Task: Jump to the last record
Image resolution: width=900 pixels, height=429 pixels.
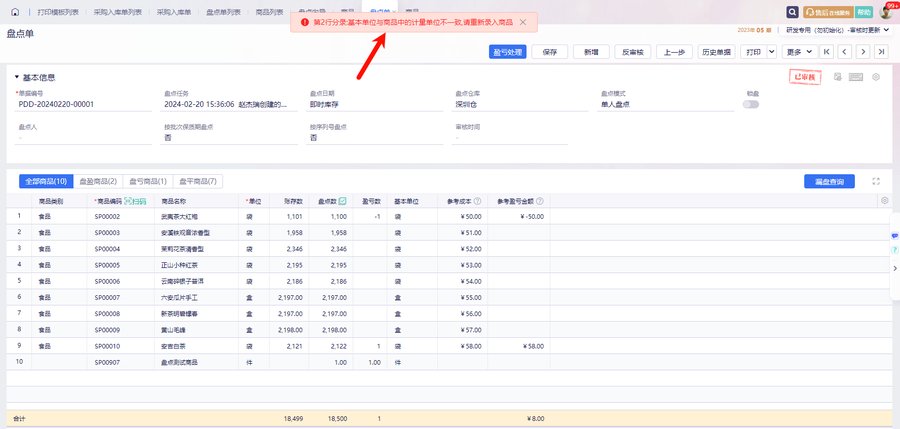Action: [x=881, y=52]
